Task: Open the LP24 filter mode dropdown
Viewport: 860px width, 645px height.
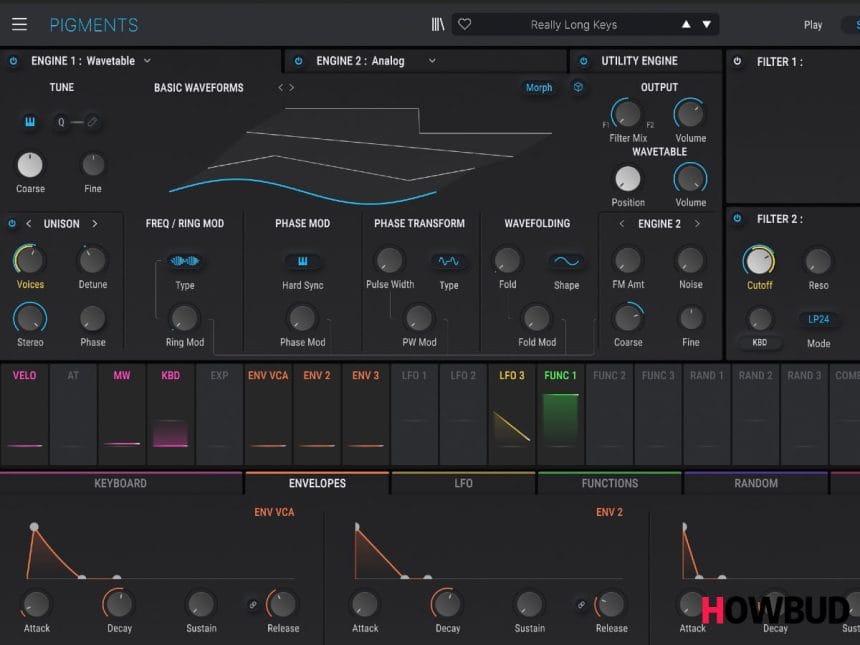Action: click(818, 320)
